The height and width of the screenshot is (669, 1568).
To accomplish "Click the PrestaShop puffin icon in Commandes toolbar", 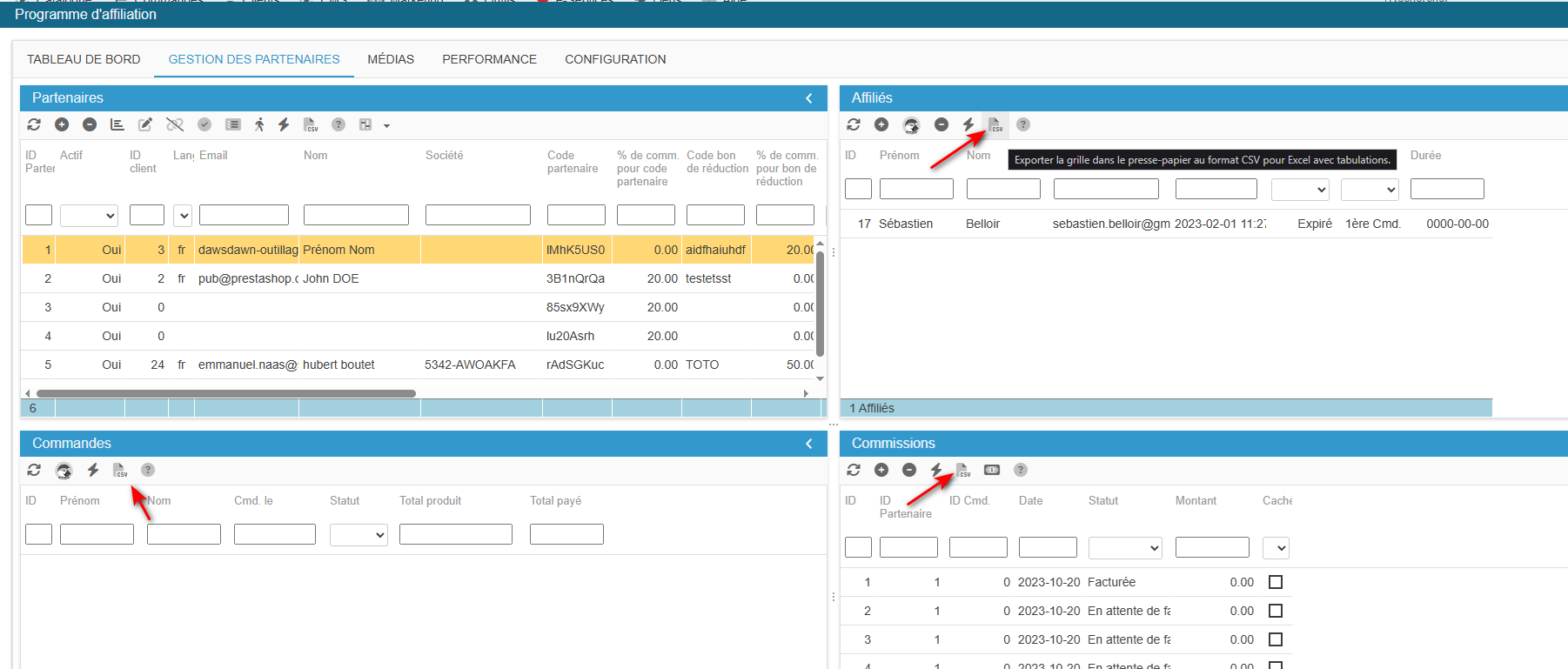I will tap(64, 471).
